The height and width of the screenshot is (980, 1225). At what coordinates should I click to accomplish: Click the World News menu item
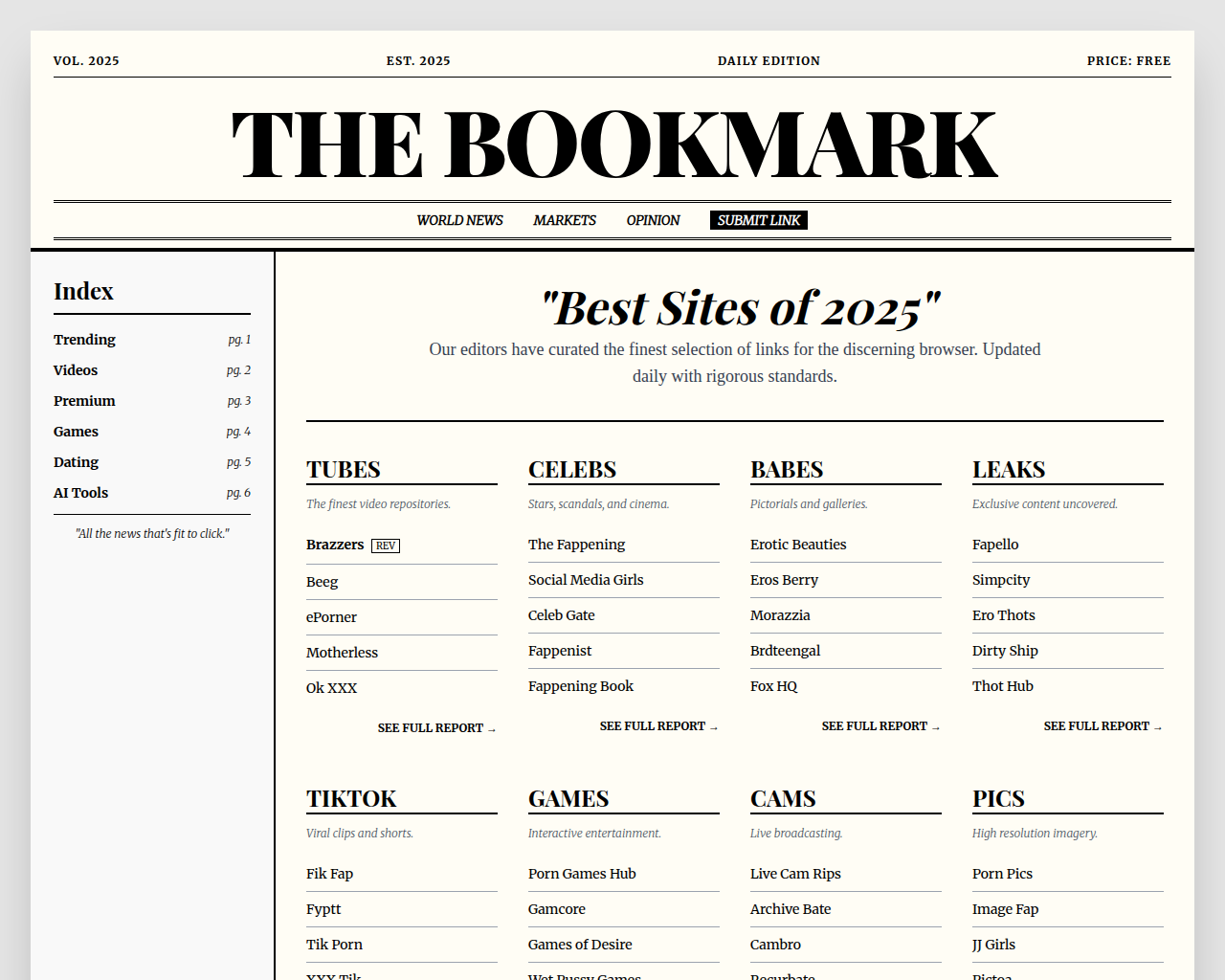click(460, 220)
